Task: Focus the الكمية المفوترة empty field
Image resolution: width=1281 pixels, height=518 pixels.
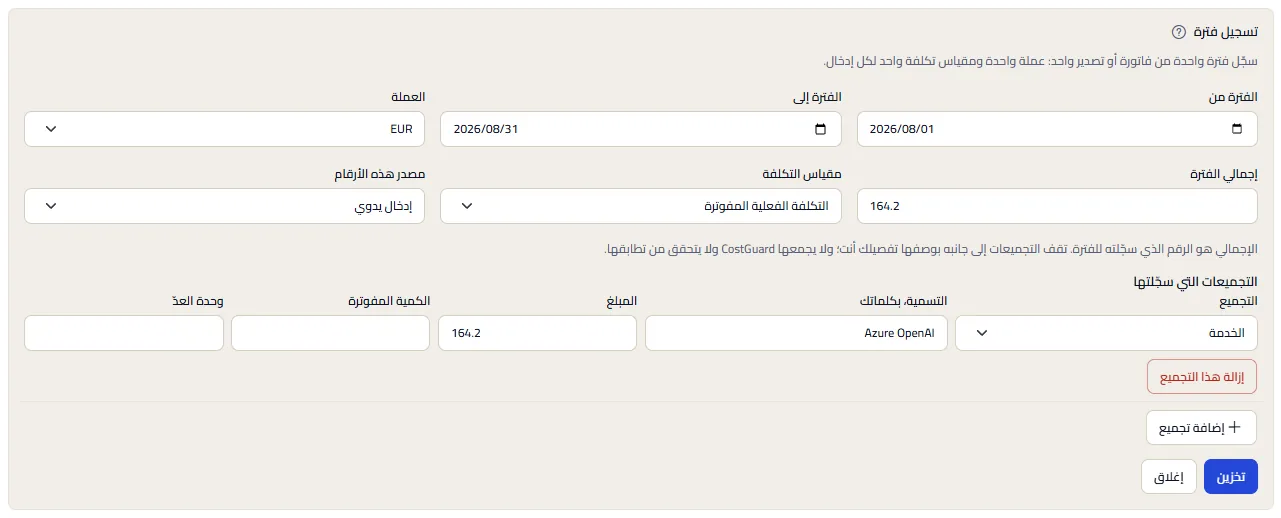Action: pos(331,333)
